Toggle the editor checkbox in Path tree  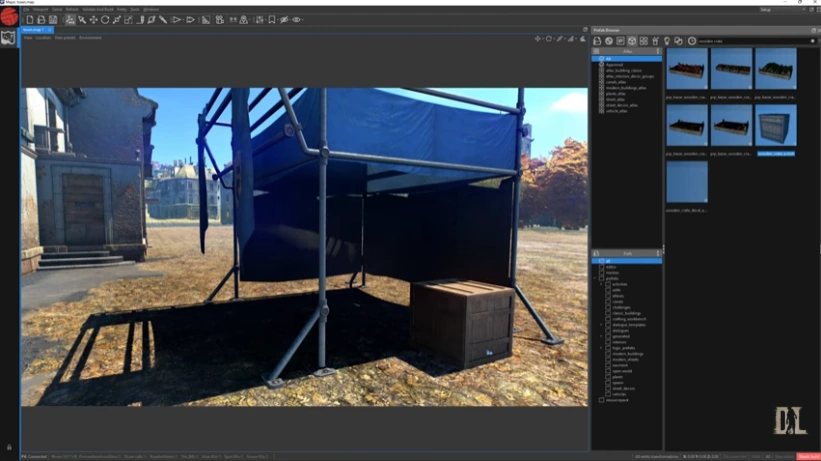point(601,267)
